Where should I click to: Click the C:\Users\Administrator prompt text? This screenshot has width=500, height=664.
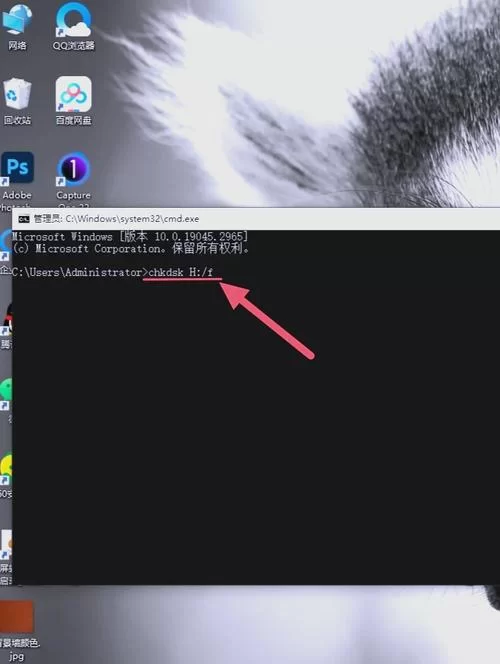(77, 272)
